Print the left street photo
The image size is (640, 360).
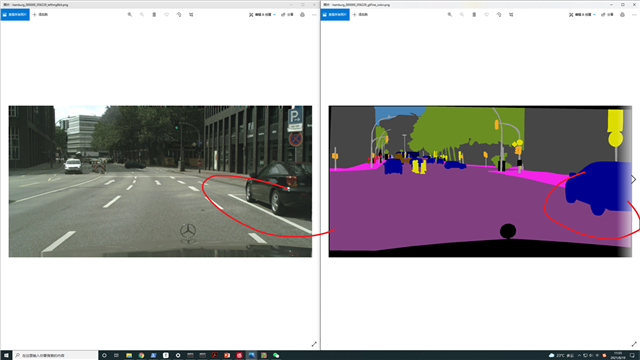click(x=302, y=15)
